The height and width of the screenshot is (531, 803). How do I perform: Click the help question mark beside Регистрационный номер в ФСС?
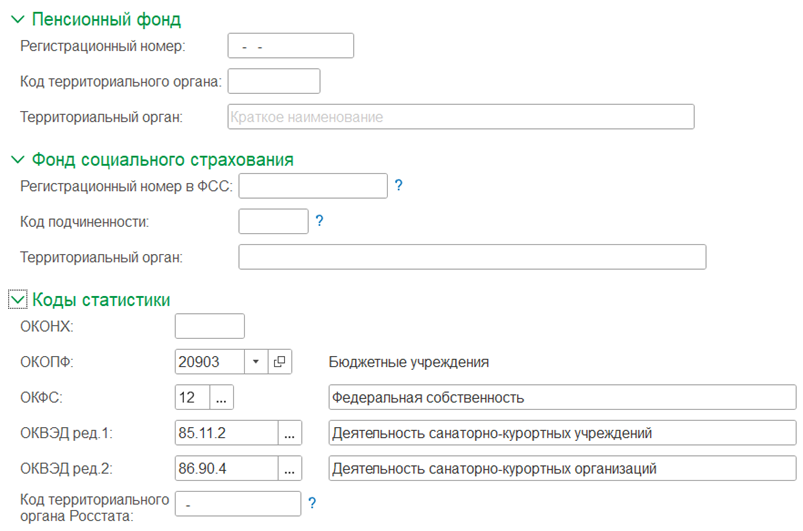tap(399, 185)
